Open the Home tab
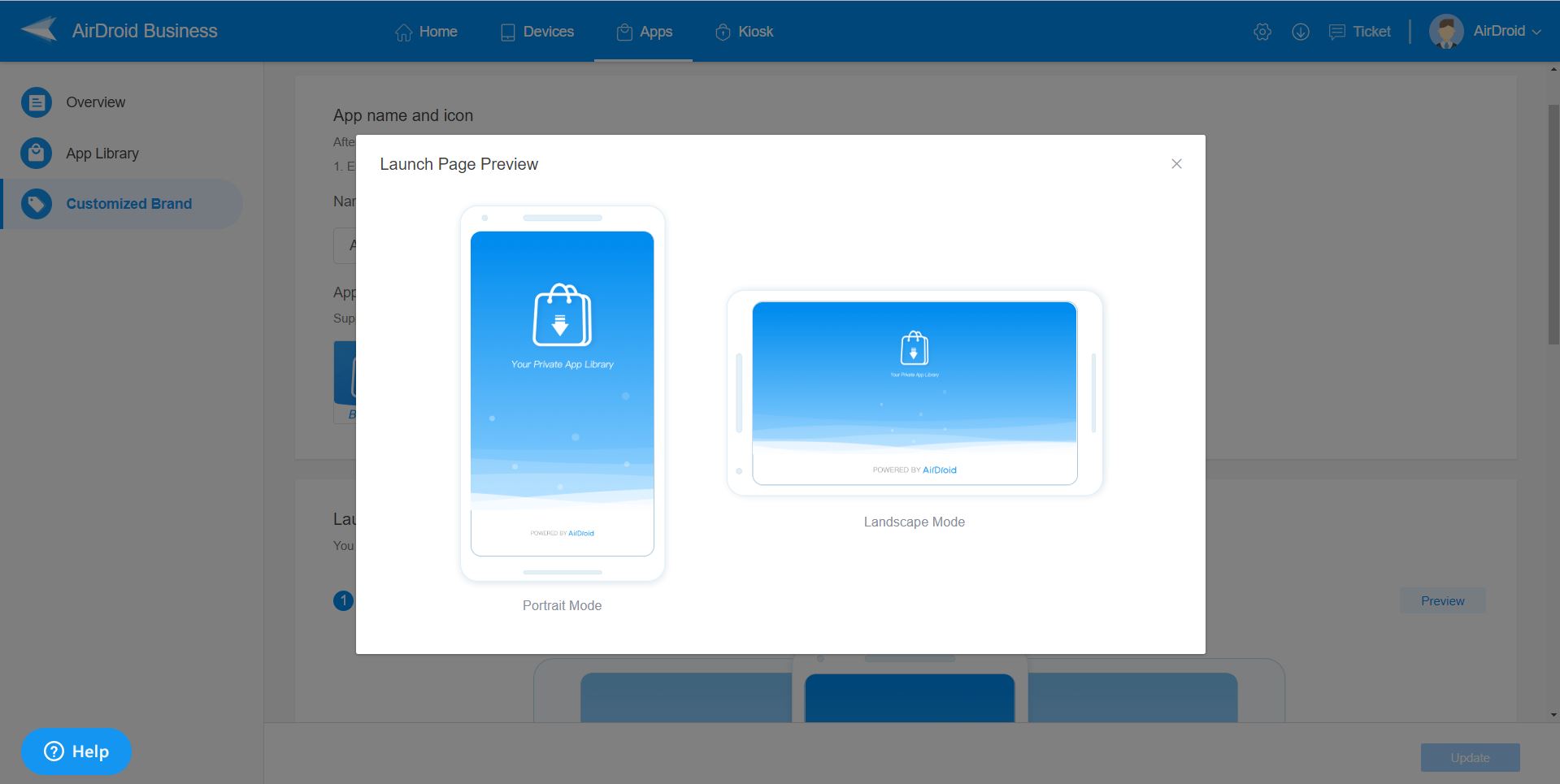 (x=426, y=32)
